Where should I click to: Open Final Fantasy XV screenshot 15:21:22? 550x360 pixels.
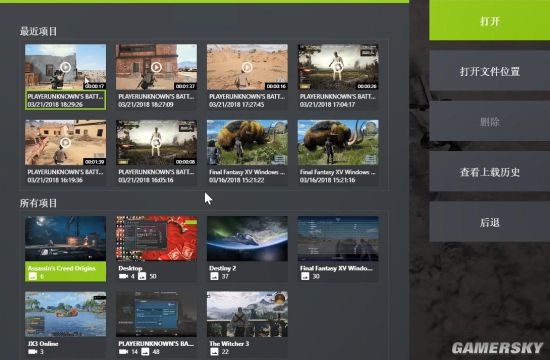[x=247, y=142]
